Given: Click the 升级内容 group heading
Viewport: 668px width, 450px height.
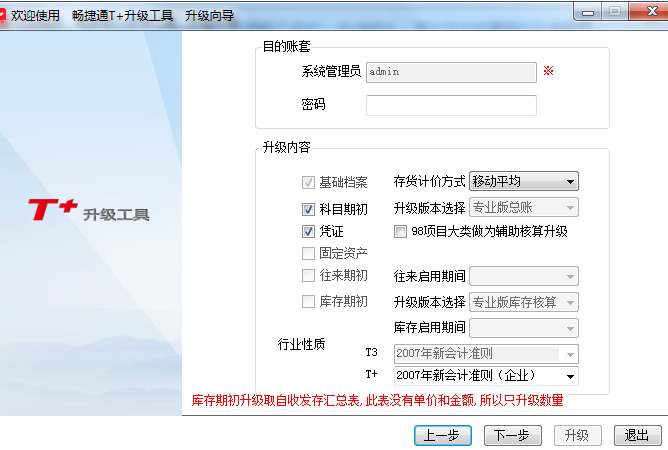Looking at the screenshot, I should pos(286,147).
